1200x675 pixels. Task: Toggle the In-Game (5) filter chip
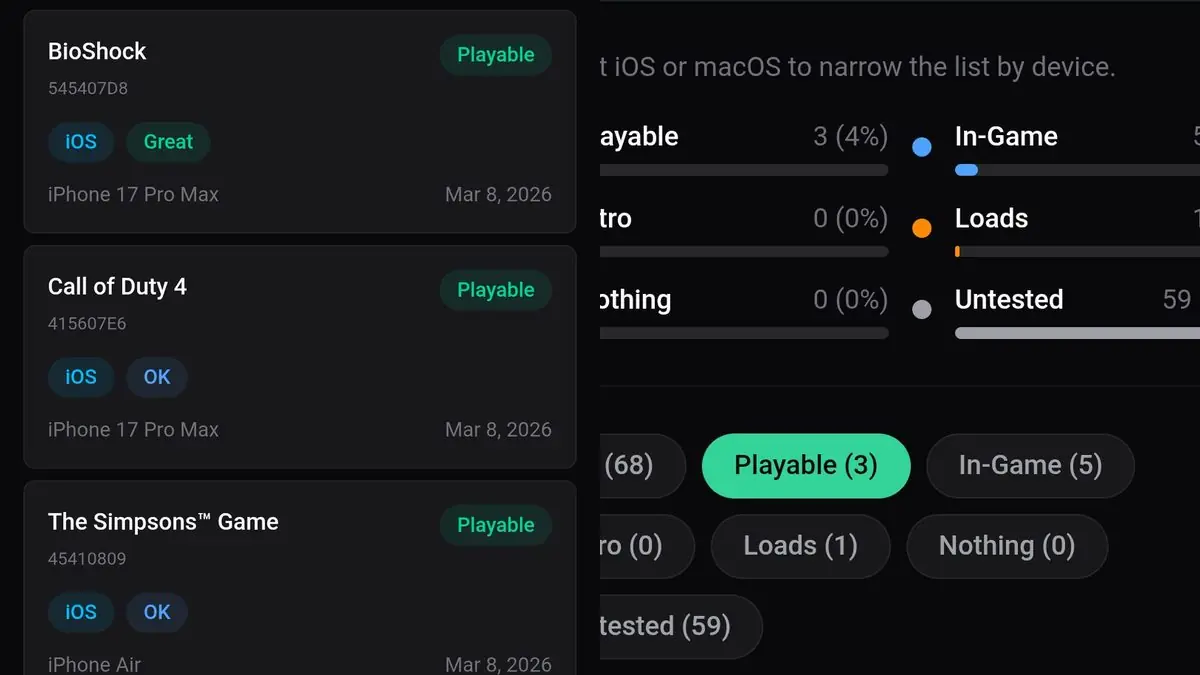pos(1030,465)
